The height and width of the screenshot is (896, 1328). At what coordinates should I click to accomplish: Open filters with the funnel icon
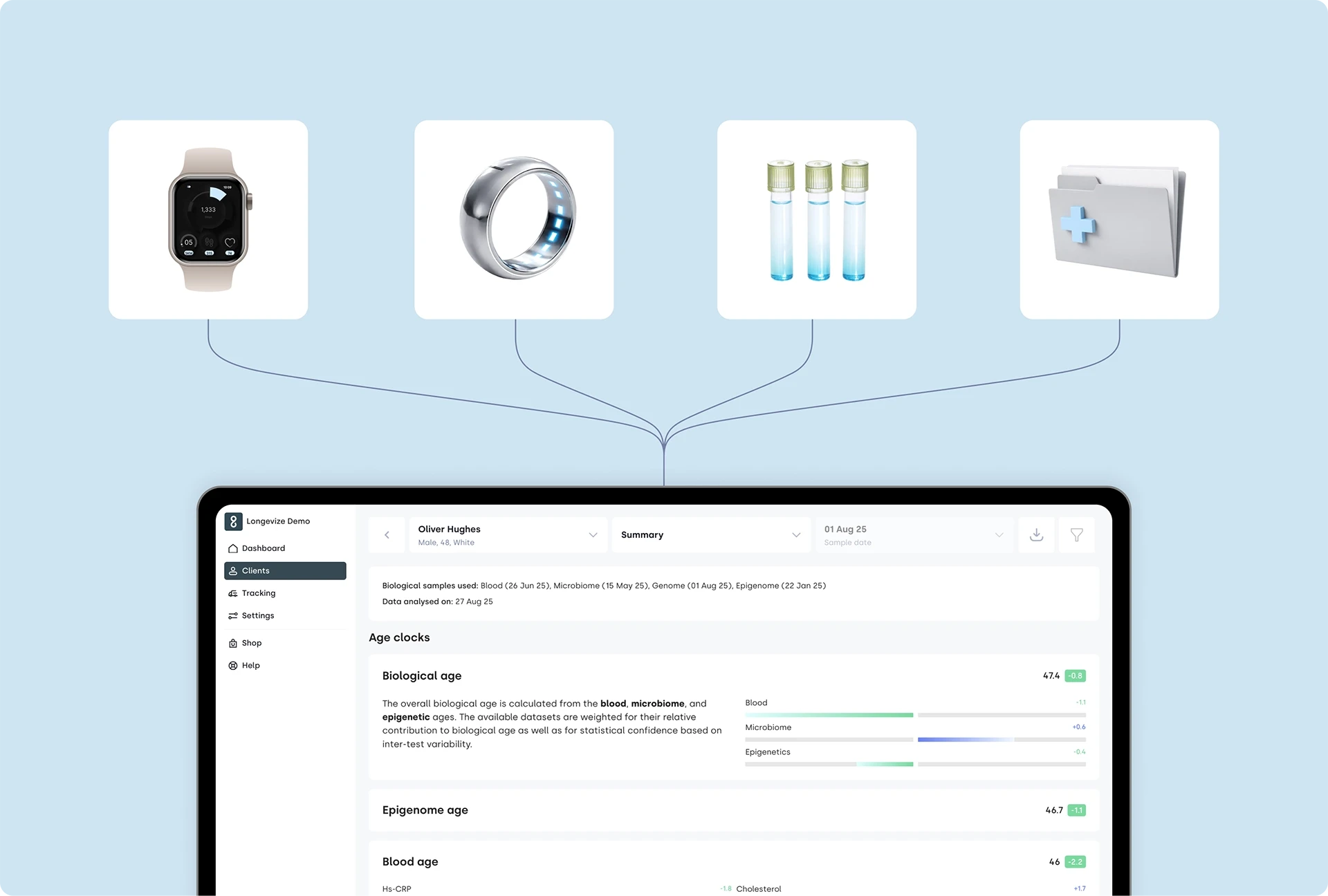[x=1076, y=535]
